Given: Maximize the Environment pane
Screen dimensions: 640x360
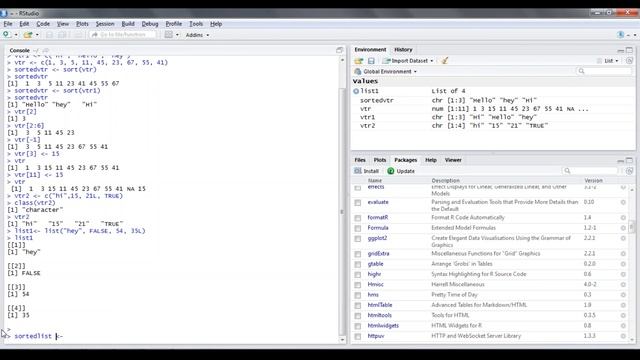Looking at the screenshot, I should point(629,50).
